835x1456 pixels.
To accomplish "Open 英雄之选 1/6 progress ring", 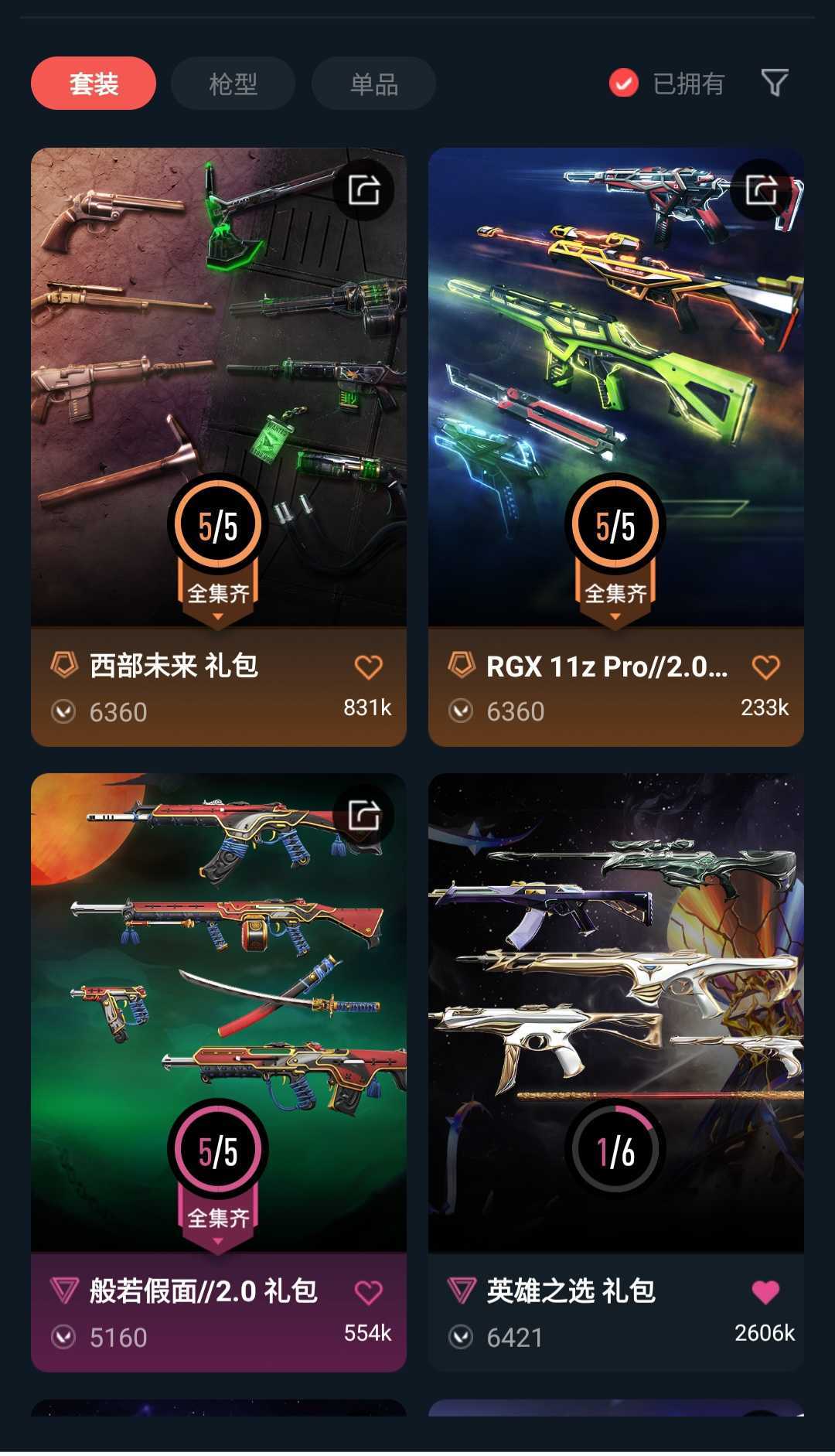I will tap(615, 1150).
